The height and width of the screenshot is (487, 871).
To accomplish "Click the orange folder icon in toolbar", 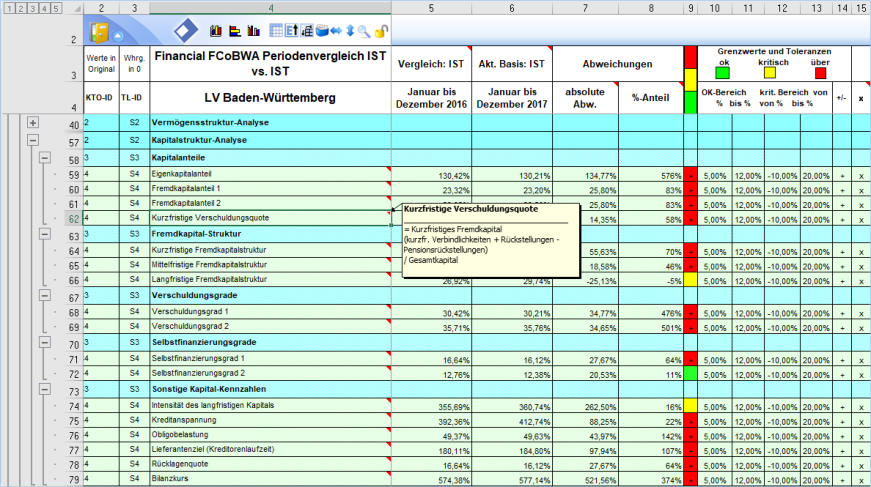I will point(100,30).
